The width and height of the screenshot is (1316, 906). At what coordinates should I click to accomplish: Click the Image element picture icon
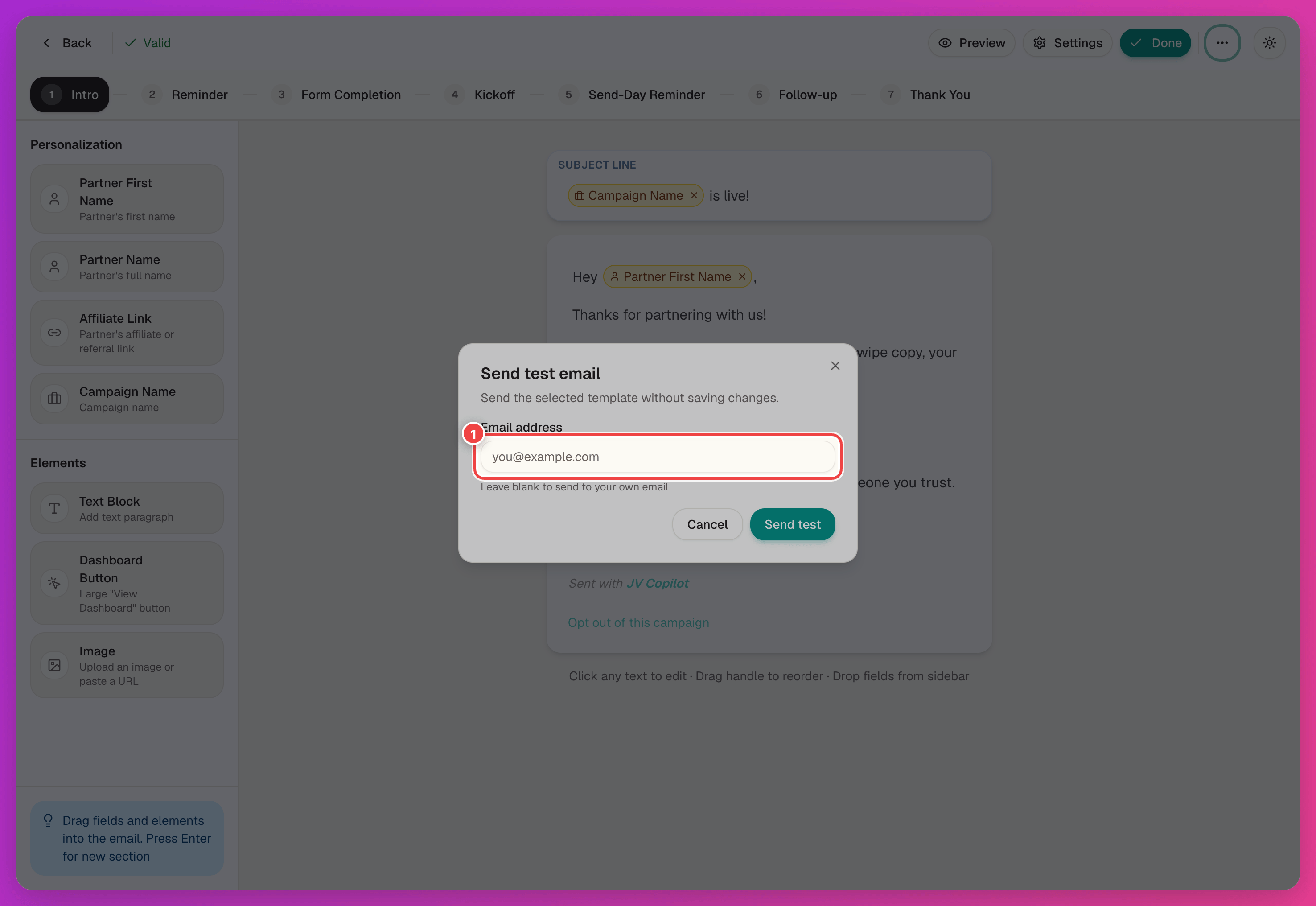[x=54, y=665]
